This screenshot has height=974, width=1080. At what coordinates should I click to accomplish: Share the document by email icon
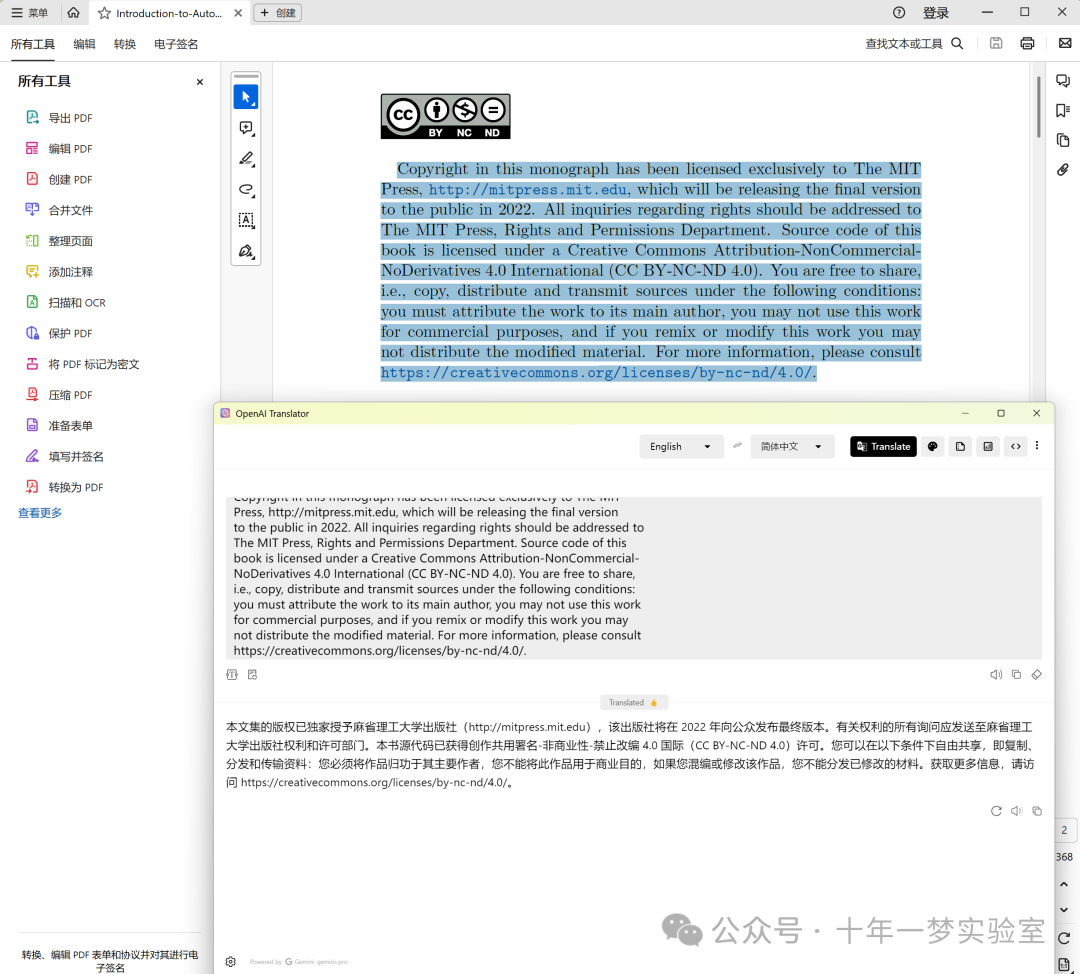coord(1065,43)
